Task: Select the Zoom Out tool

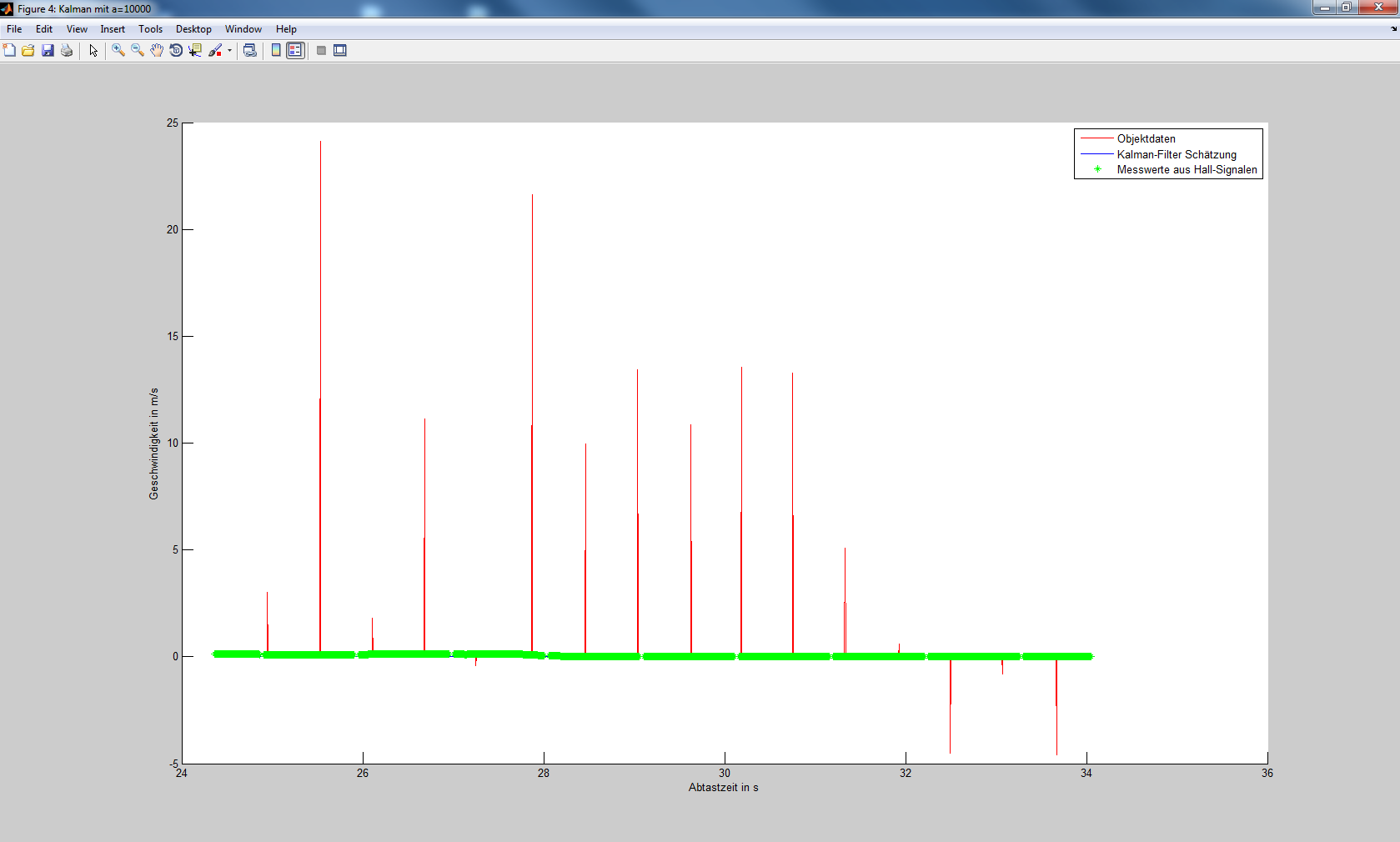Action: tap(138, 51)
